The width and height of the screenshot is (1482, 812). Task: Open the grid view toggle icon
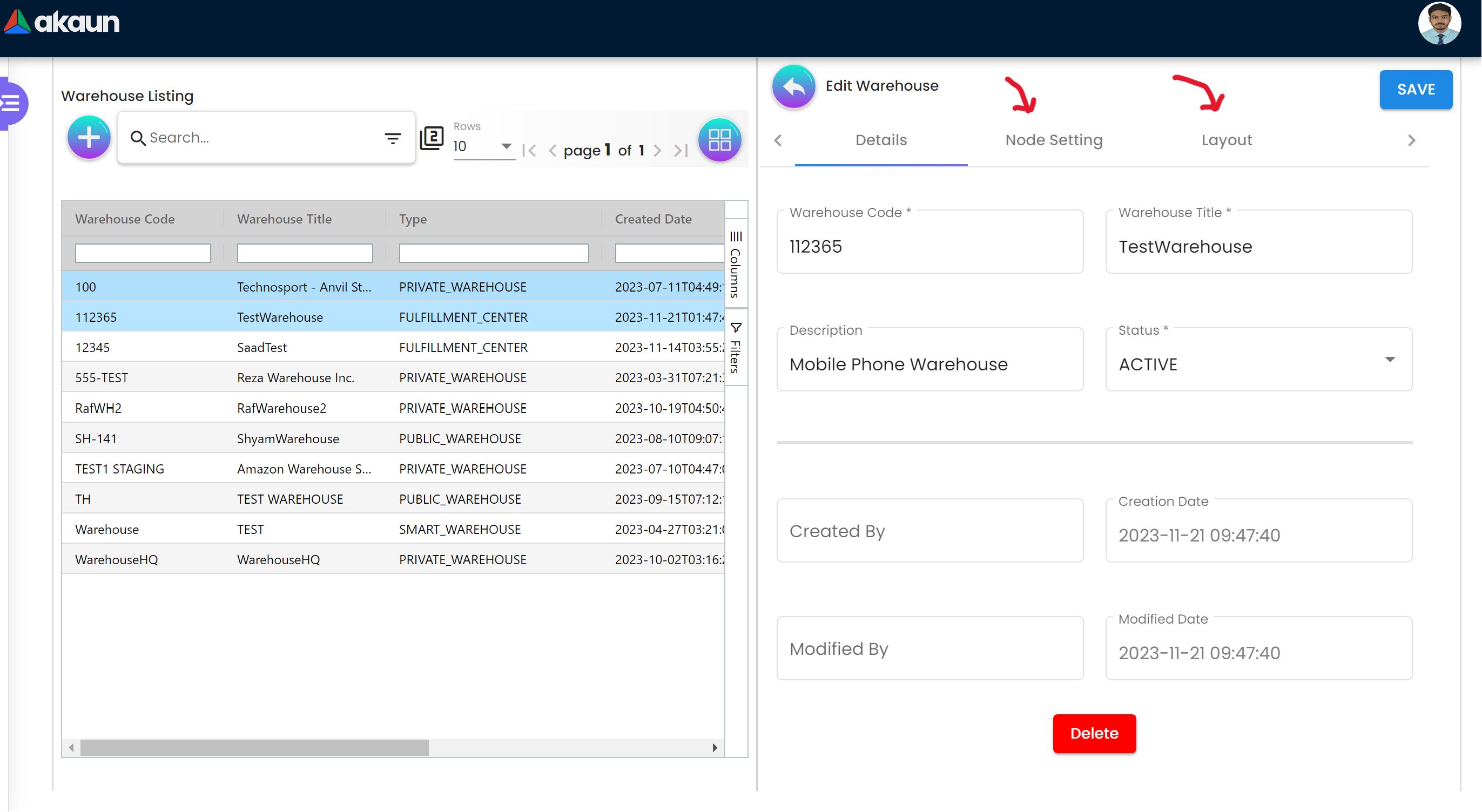click(x=719, y=140)
